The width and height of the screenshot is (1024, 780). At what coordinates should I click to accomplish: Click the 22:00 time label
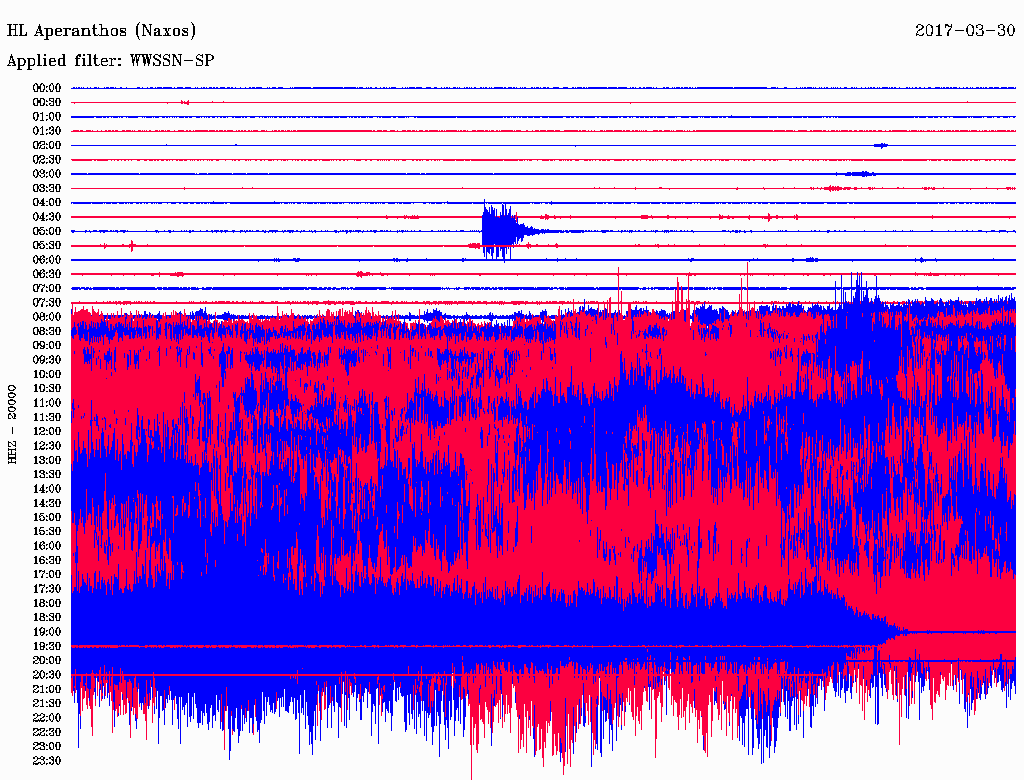point(47,718)
